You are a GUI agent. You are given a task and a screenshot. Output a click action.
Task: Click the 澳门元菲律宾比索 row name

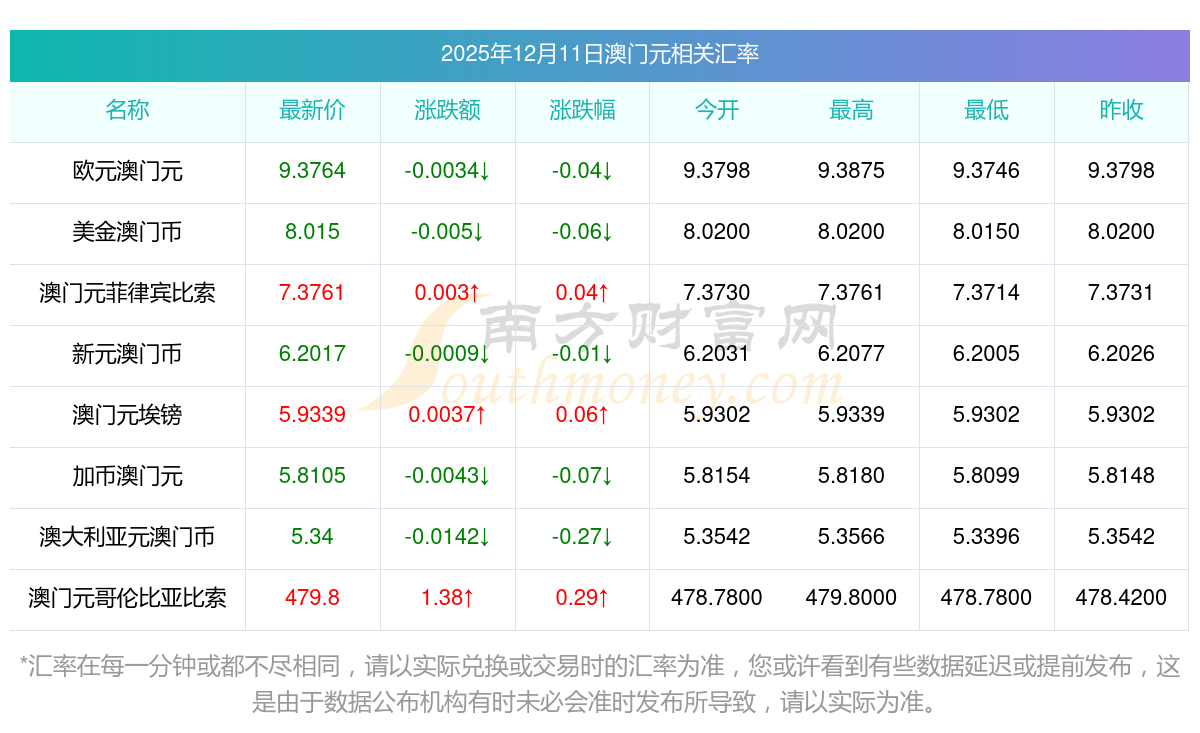tap(127, 293)
